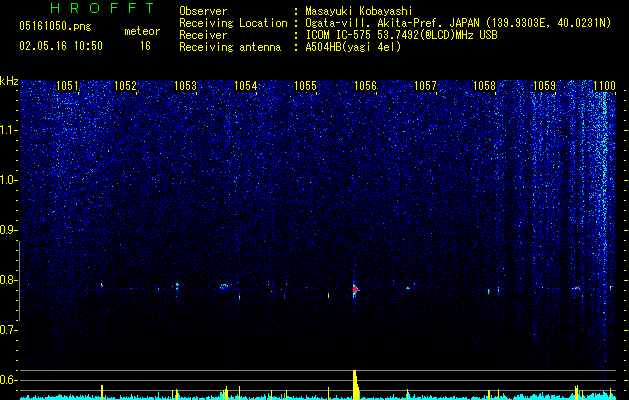Click the 1100 time marker
Image resolution: width=629 pixels, height=400 pixels.
(x=605, y=86)
